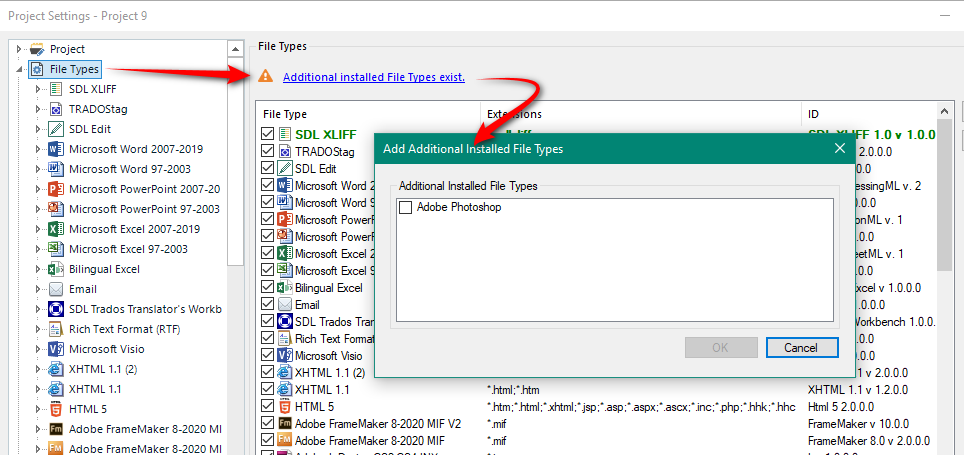The image size is (964, 455).
Task: Expand the Bilingual Excel tree node
Action: (x=38, y=269)
